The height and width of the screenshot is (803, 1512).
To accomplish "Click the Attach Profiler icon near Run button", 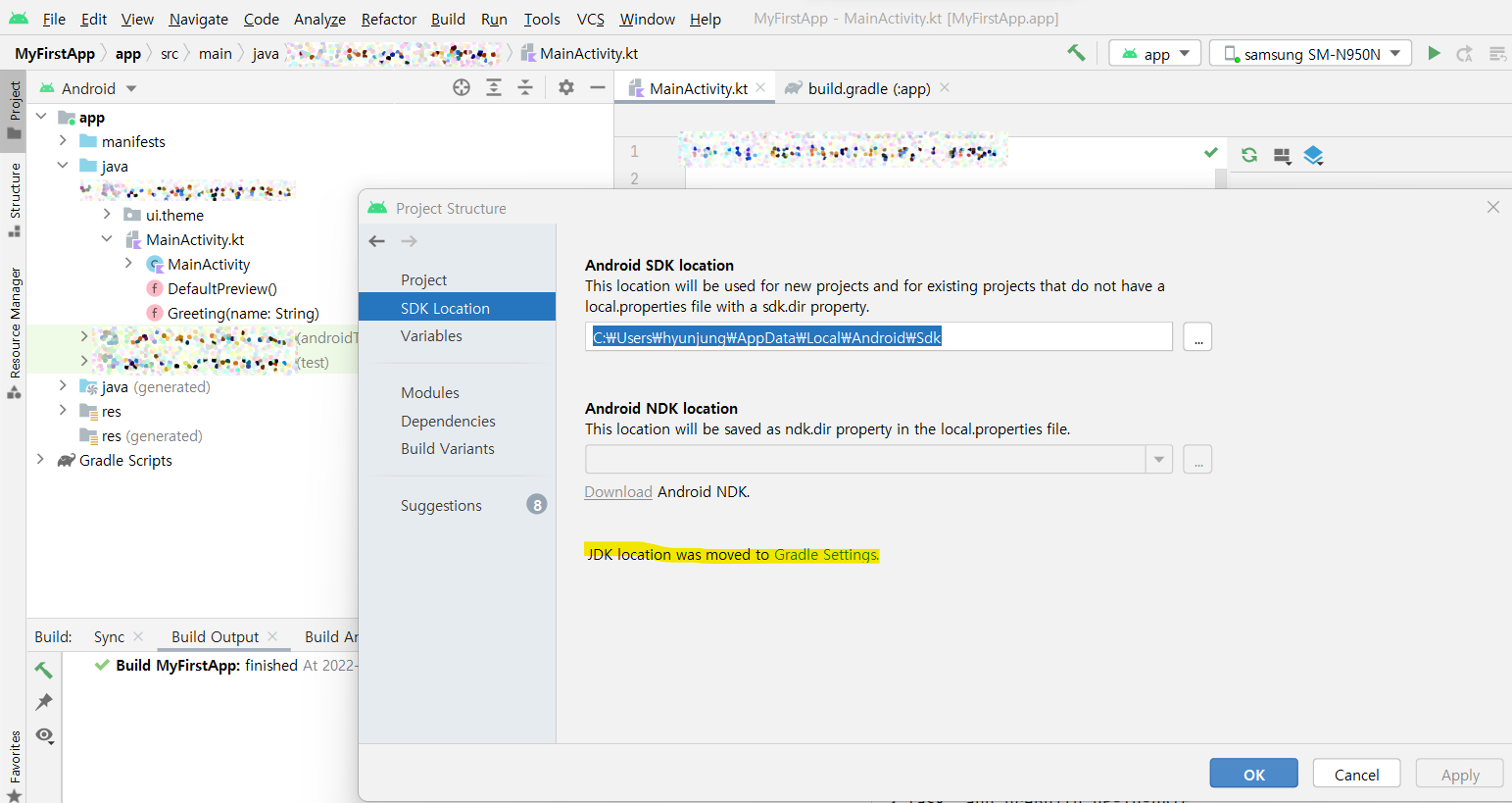I will [x=1464, y=53].
